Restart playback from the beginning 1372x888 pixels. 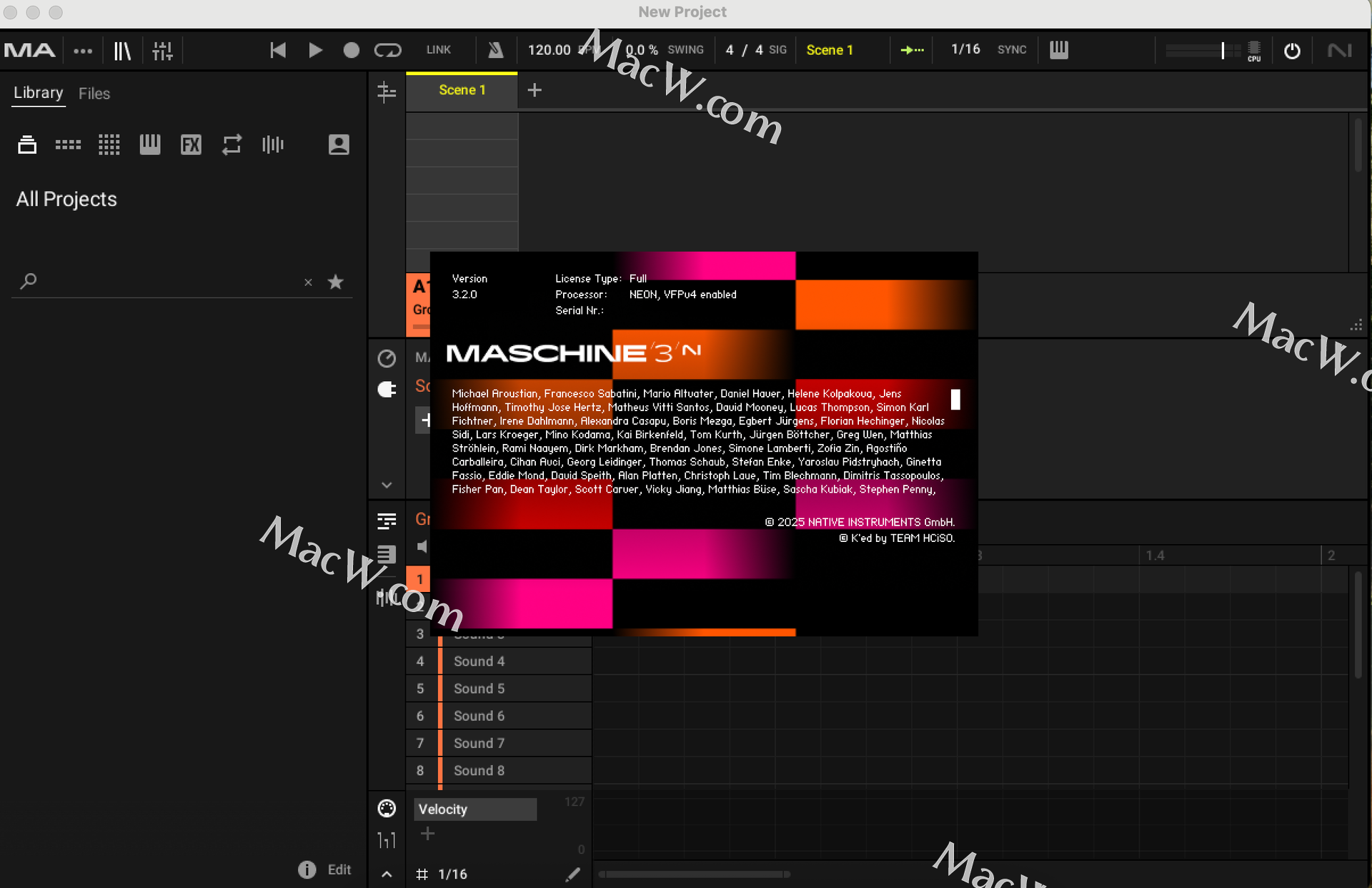[278, 50]
